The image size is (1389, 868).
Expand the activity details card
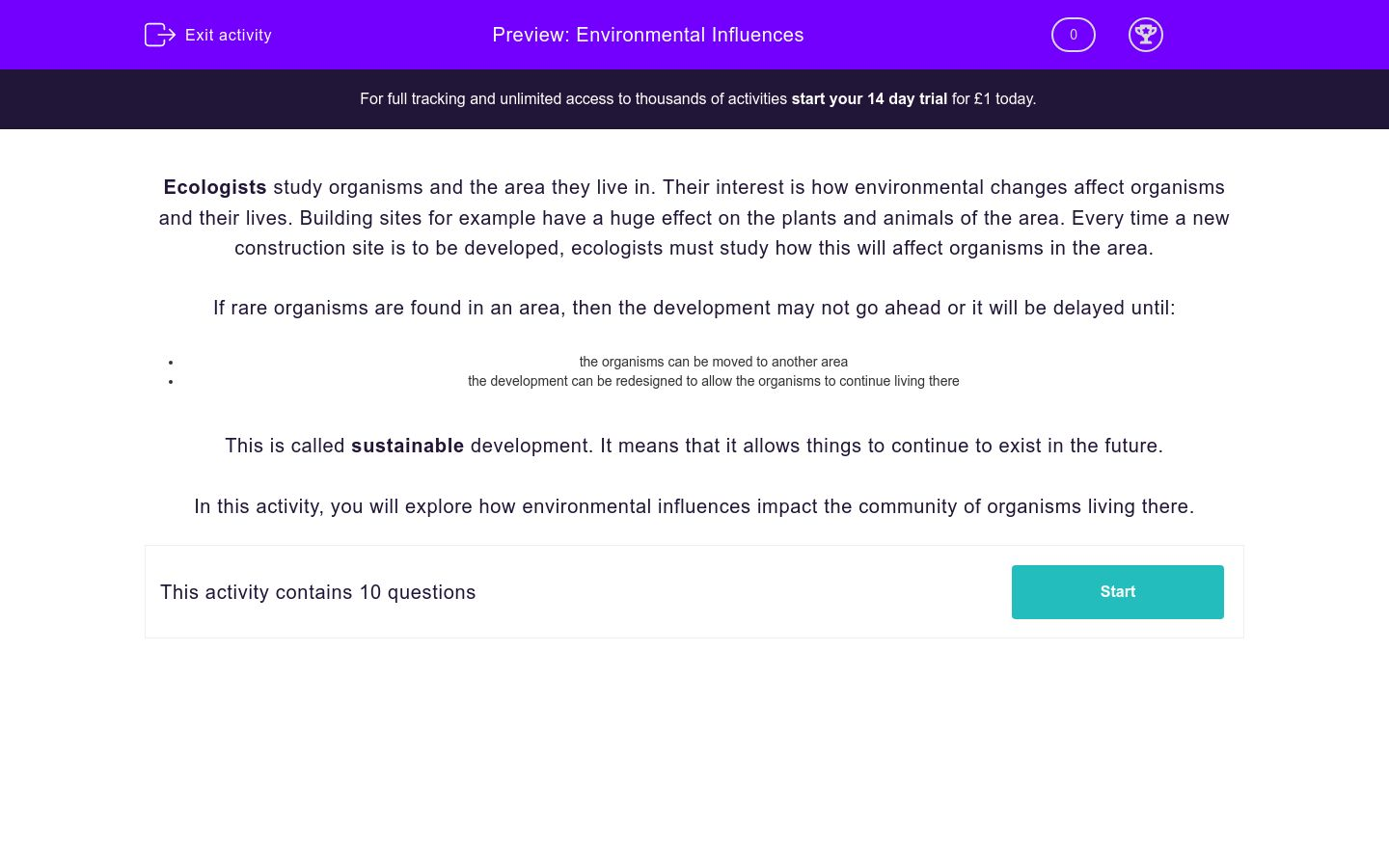coord(694,591)
